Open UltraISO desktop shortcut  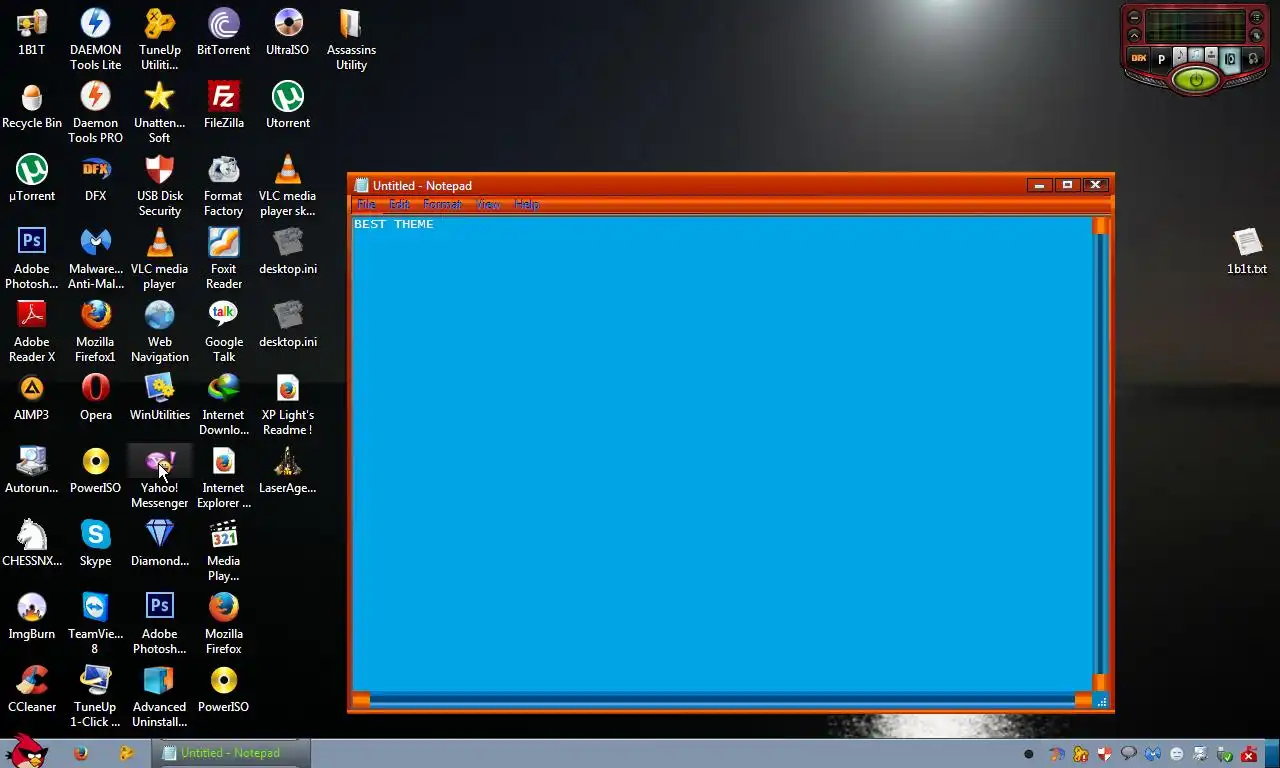tap(288, 32)
